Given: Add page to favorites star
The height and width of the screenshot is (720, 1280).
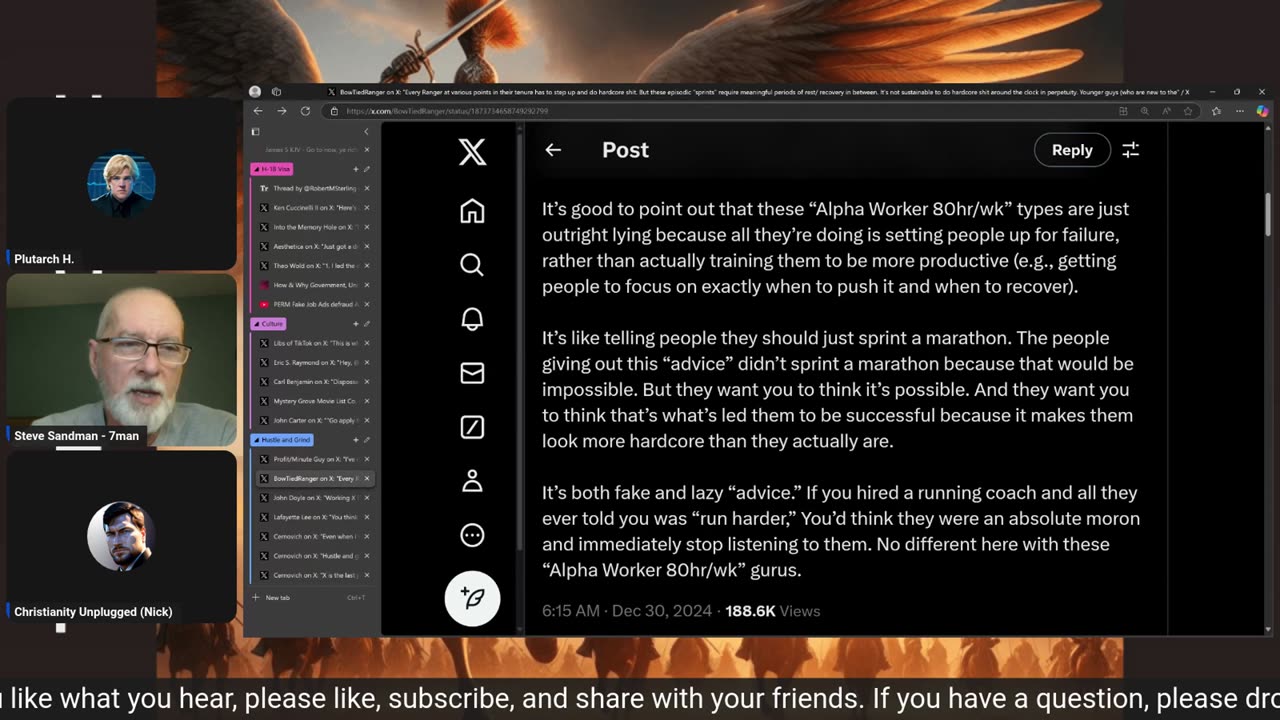Looking at the screenshot, I should click(x=1189, y=111).
